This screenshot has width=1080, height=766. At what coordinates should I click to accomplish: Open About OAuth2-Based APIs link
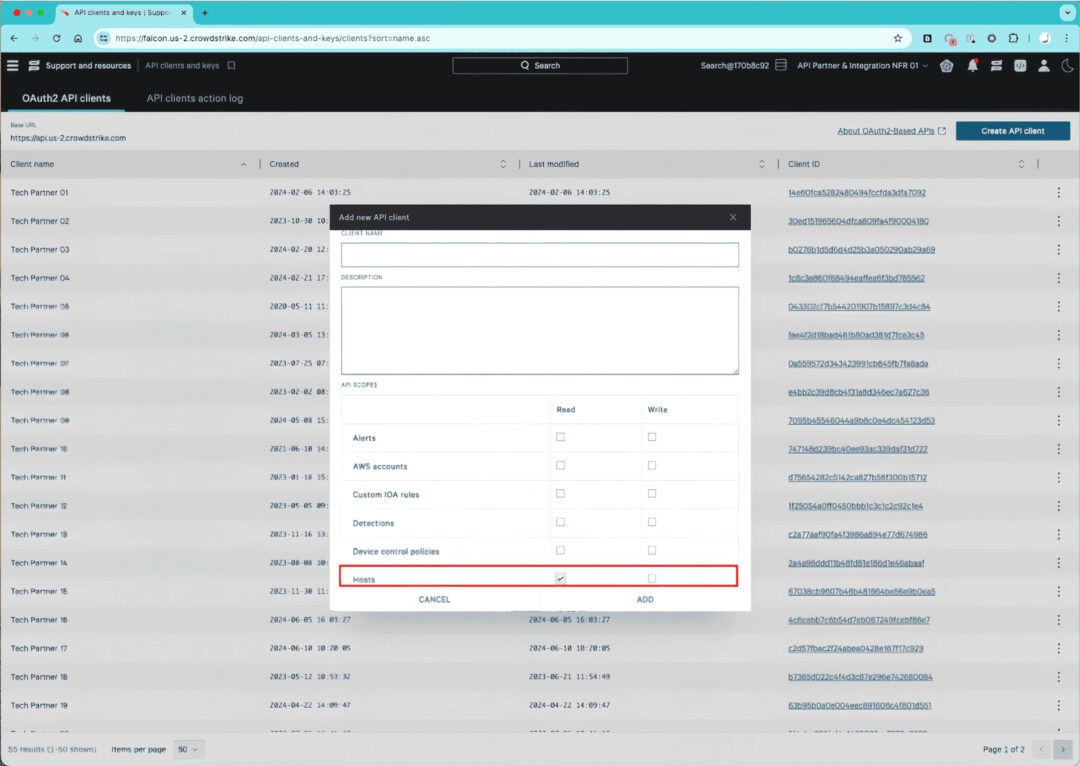[x=891, y=131]
